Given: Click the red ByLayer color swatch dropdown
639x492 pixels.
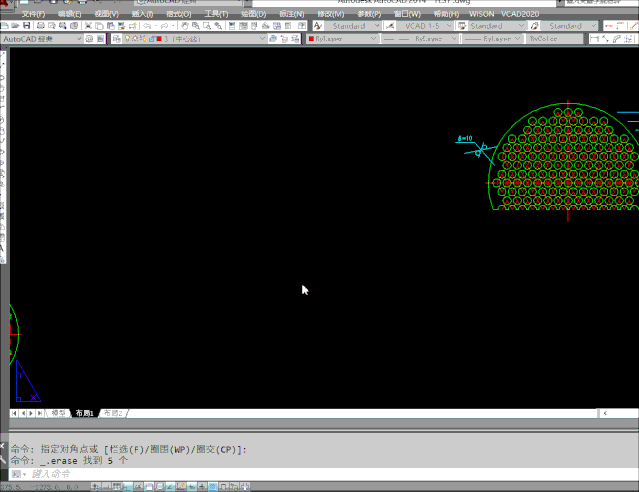Looking at the screenshot, I should (342, 39).
